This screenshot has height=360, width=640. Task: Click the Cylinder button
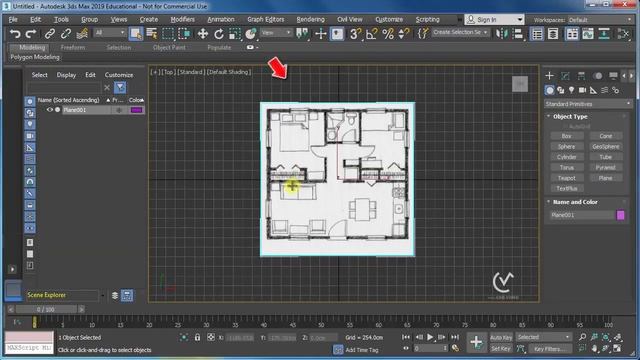(567, 157)
